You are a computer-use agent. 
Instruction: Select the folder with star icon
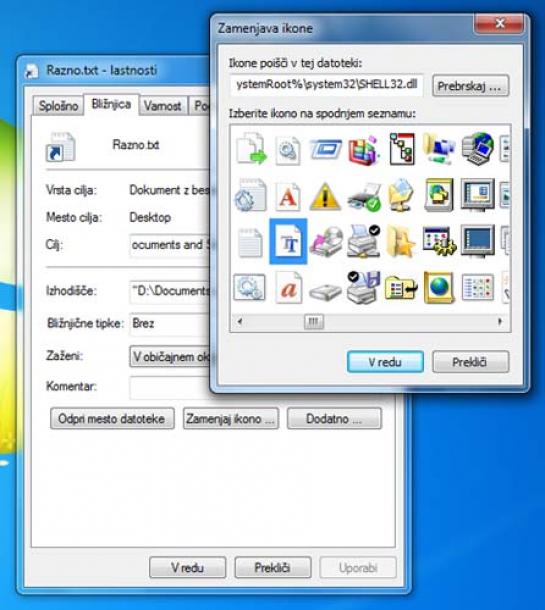pyautogui.click(x=400, y=242)
